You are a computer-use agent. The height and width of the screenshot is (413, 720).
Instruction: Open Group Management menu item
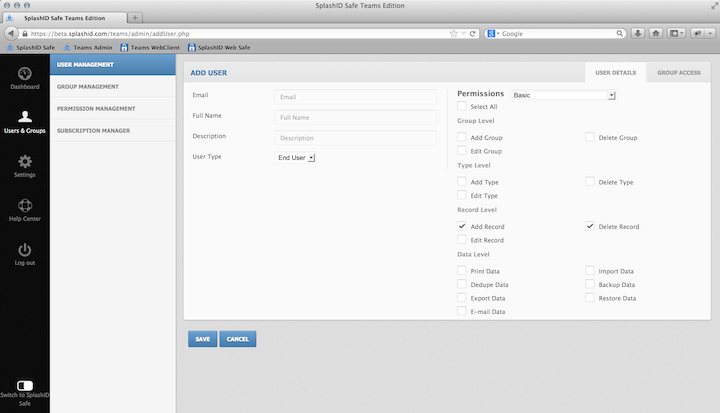(x=112, y=86)
